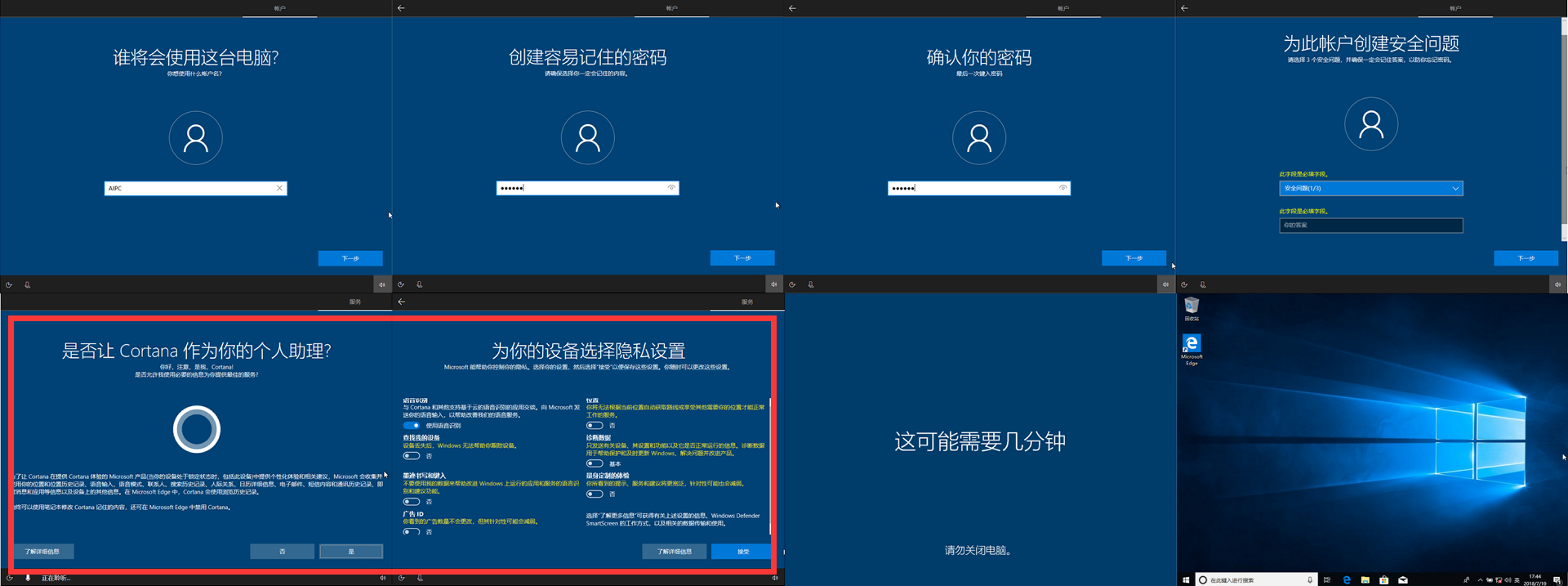Toggle the 位置 location setting
The image size is (1568, 586).
595,426
